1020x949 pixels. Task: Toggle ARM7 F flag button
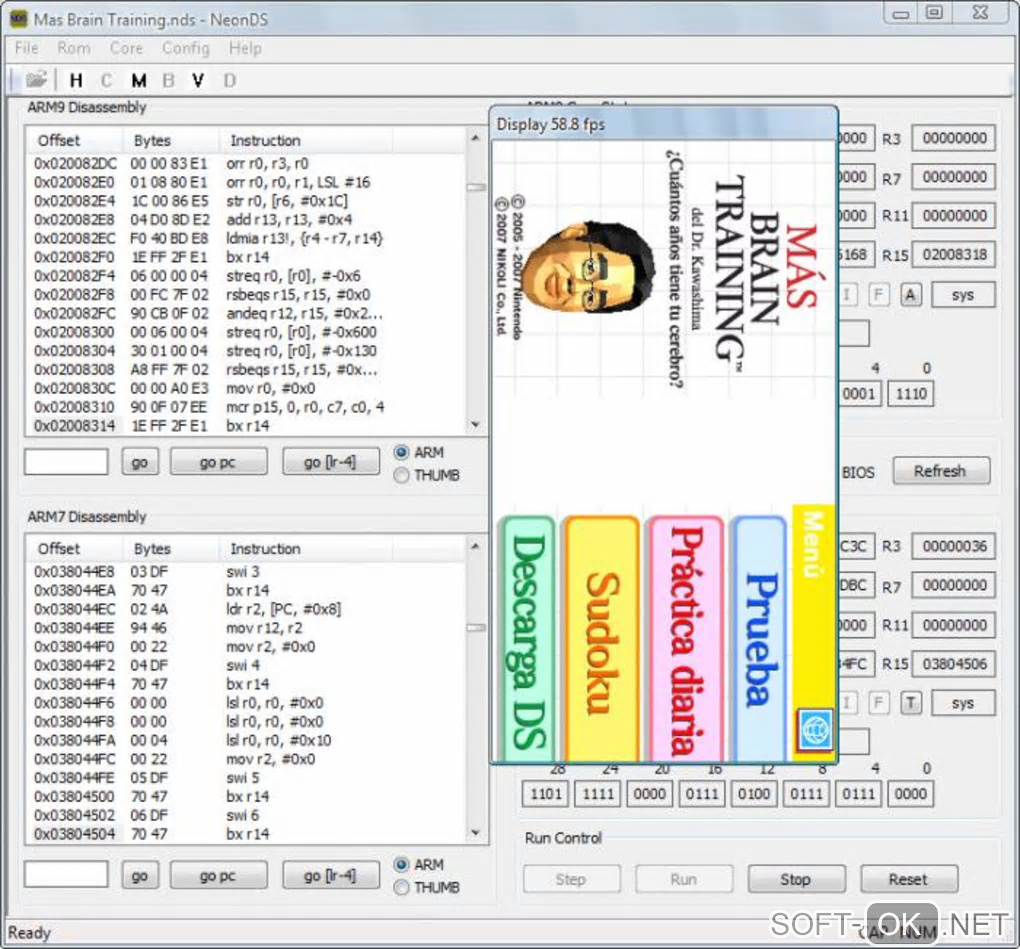tap(878, 703)
